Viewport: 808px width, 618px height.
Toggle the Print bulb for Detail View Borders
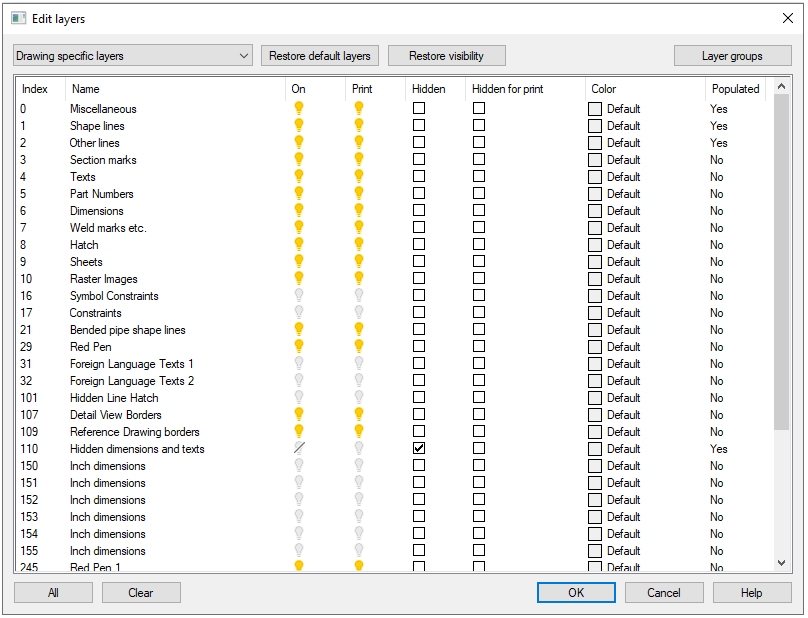coord(359,414)
